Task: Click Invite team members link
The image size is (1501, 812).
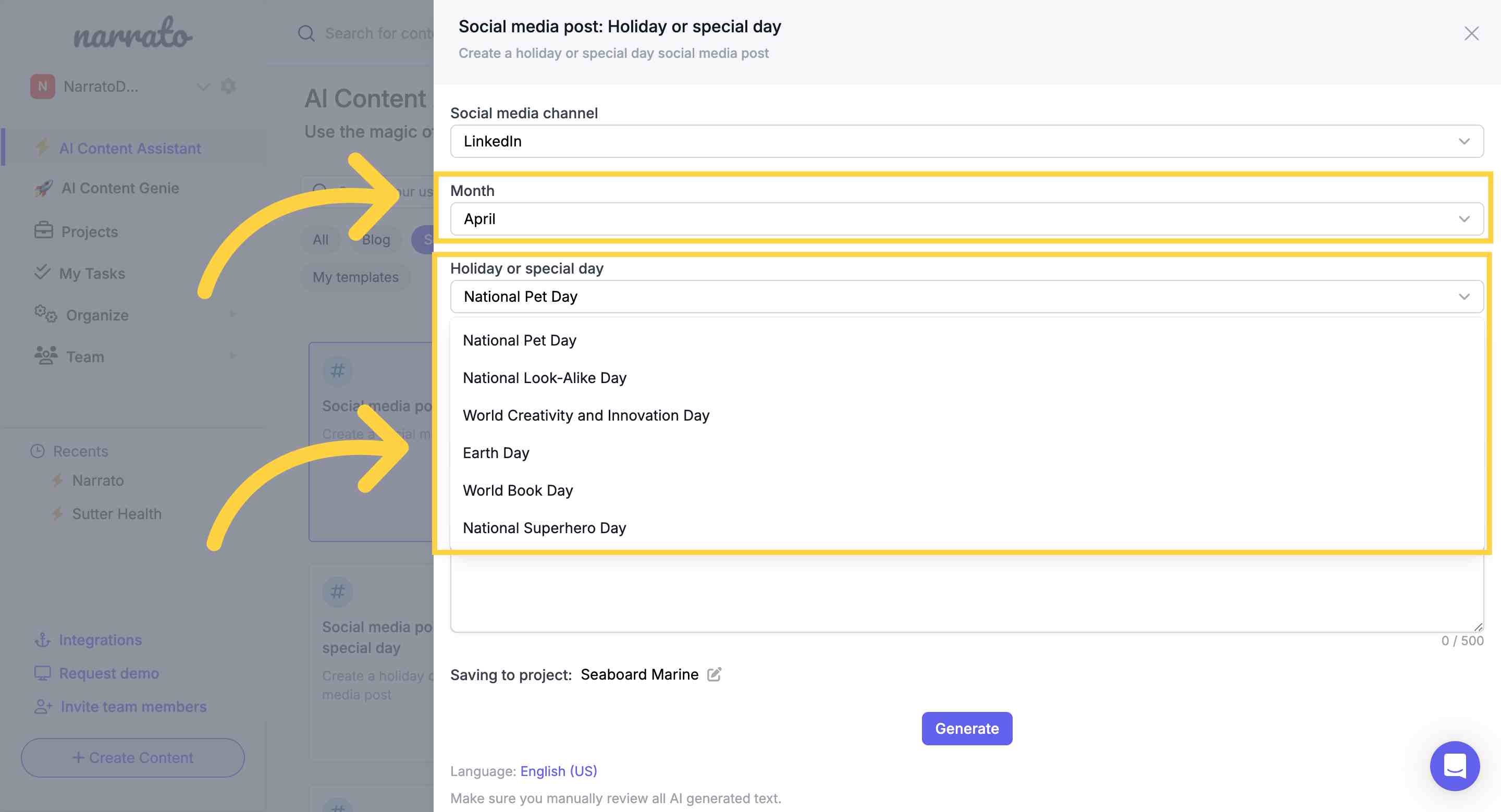Action: [133, 706]
